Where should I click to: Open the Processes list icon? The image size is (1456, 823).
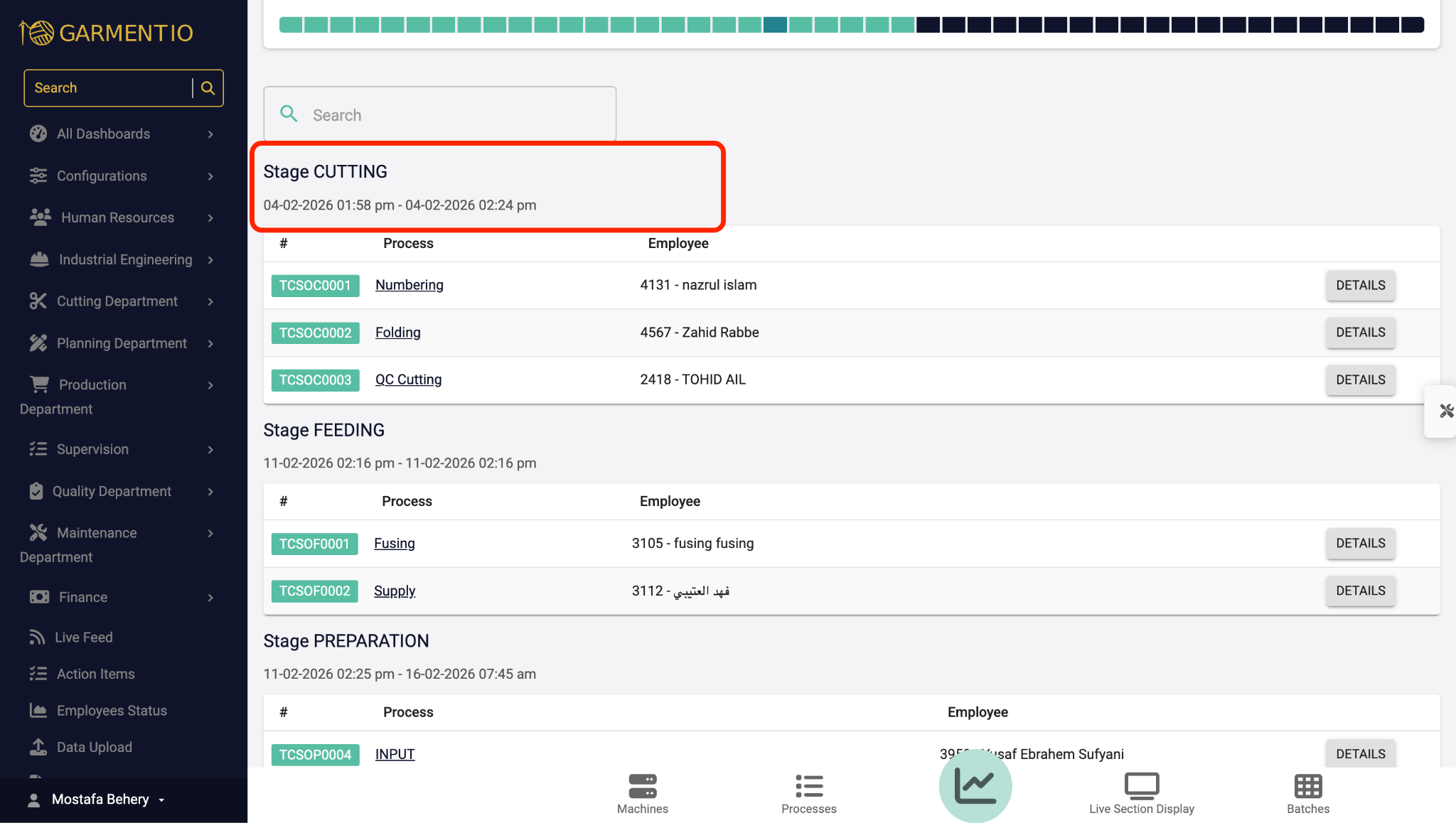[808, 787]
